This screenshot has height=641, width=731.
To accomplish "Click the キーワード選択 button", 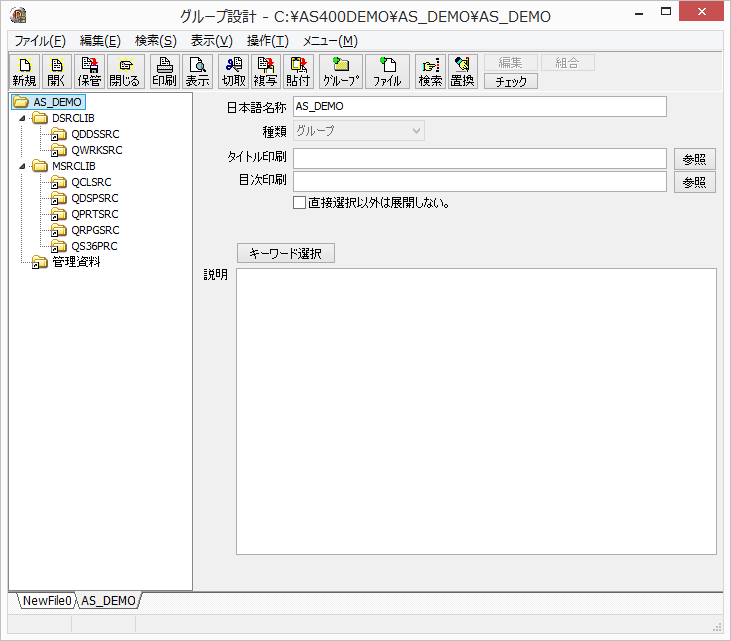I will pyautogui.click(x=285, y=253).
